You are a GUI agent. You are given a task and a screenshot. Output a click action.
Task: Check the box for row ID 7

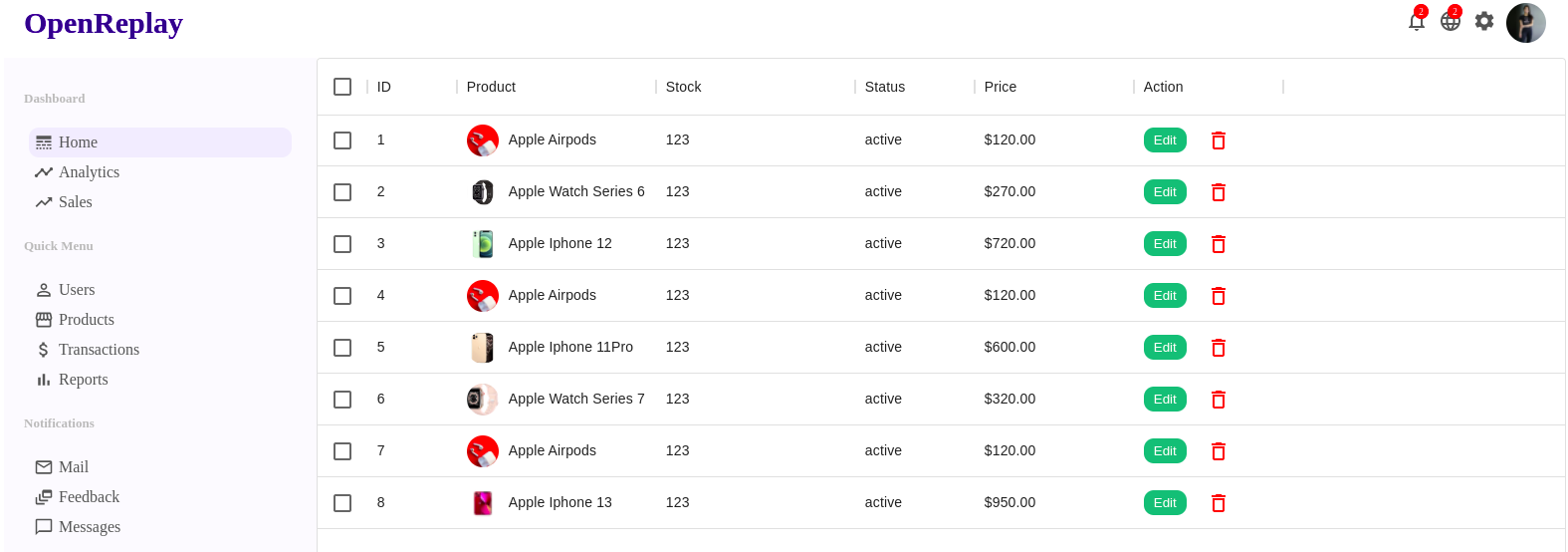pyautogui.click(x=342, y=451)
